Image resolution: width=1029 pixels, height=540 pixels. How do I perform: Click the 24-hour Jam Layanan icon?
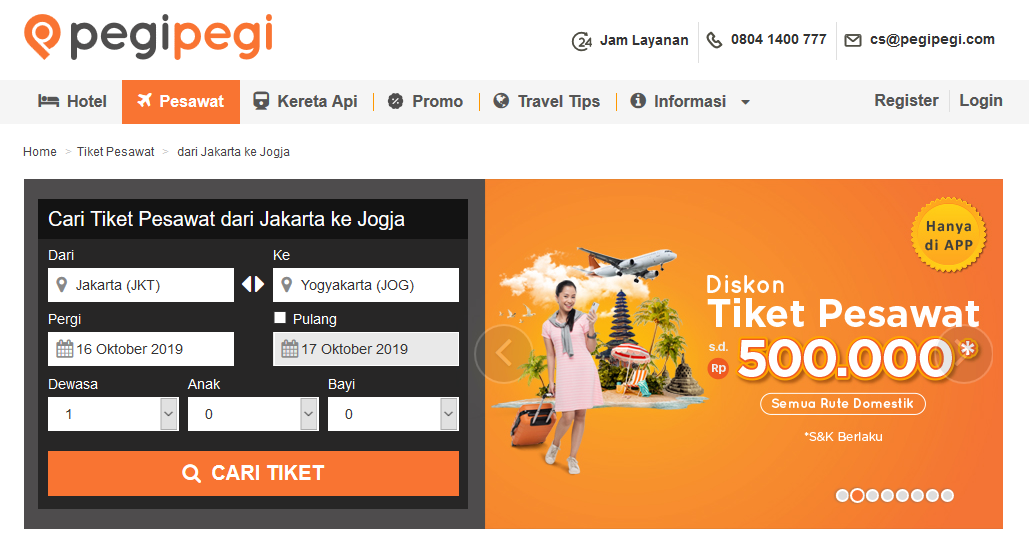click(581, 41)
